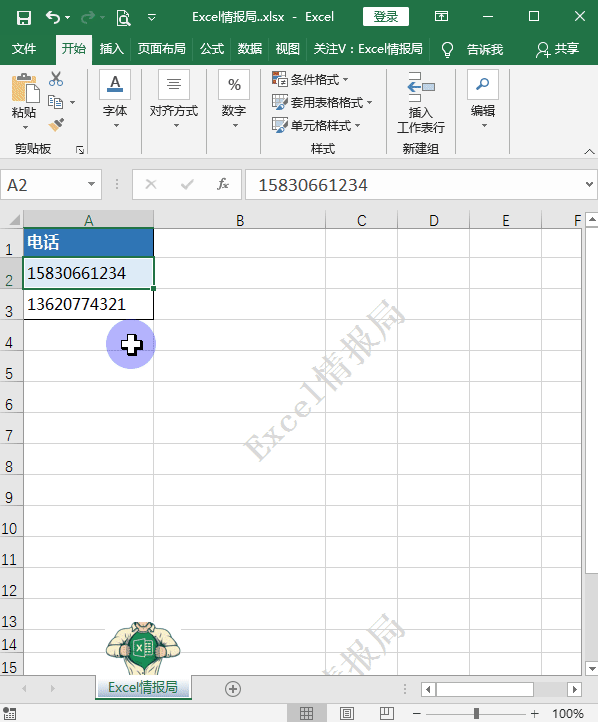Image resolution: width=598 pixels, height=722 pixels.
Task: Click the 100% zoom level
Action: point(567,713)
